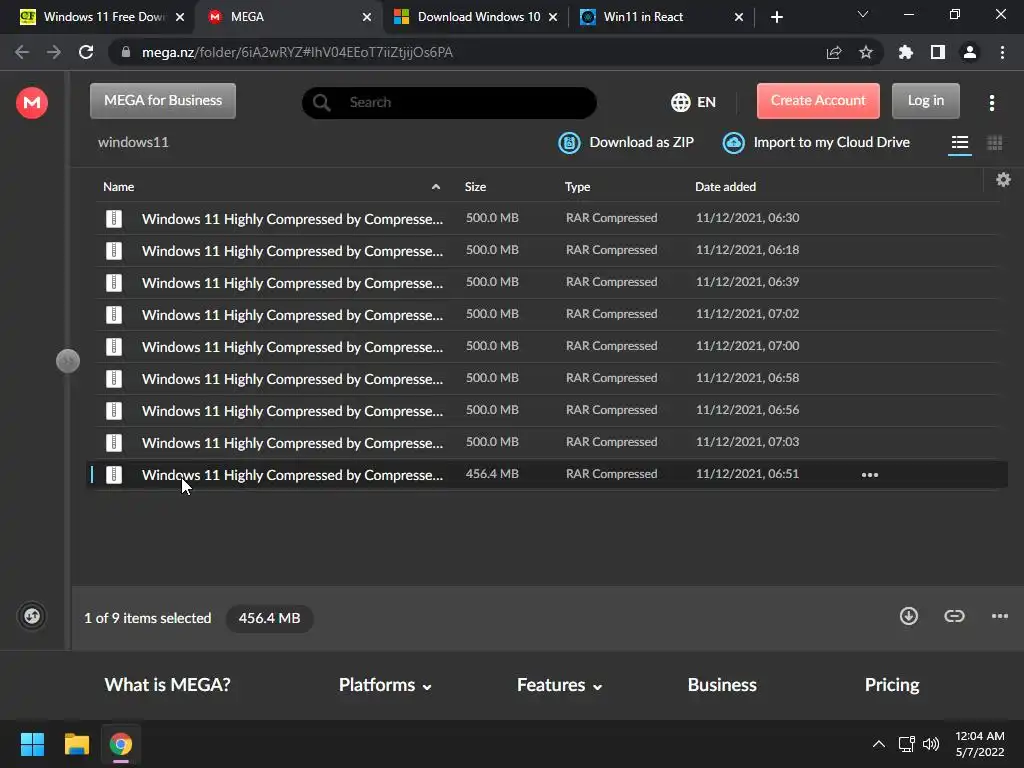
Task: Show hidden system tray icons
Action: click(879, 744)
